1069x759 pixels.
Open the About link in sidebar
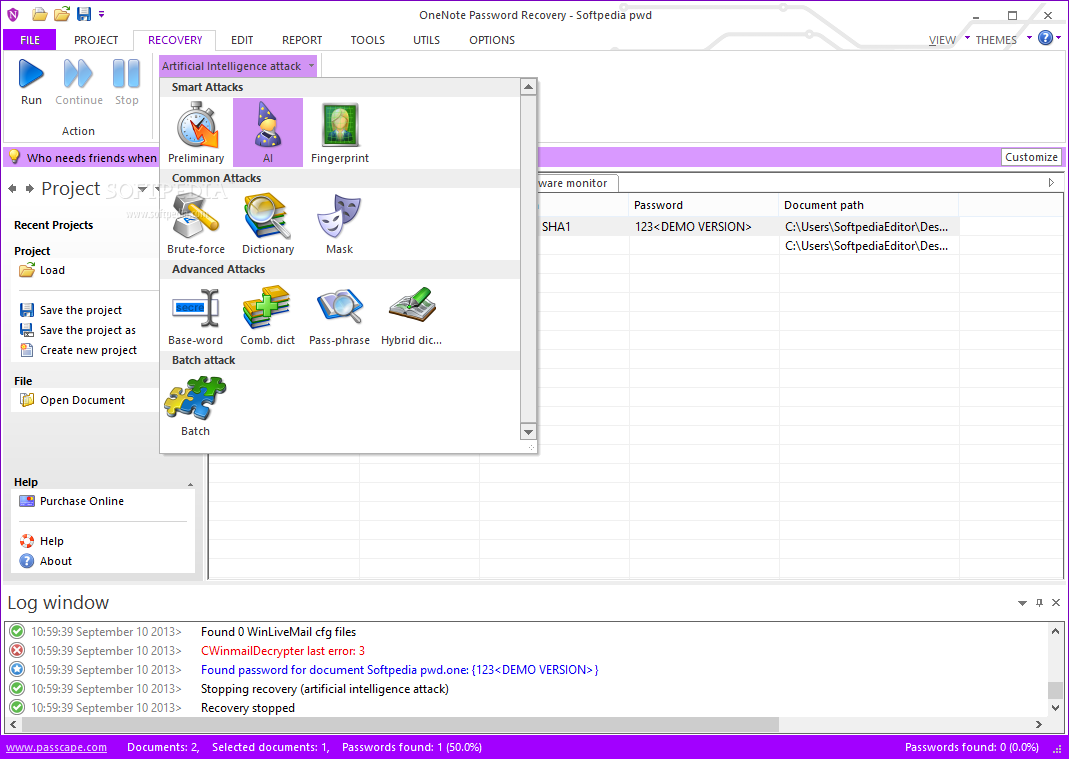(x=46, y=561)
